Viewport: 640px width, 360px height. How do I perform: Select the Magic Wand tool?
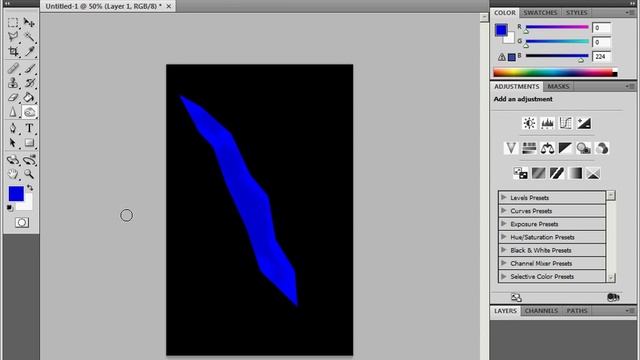(29, 37)
